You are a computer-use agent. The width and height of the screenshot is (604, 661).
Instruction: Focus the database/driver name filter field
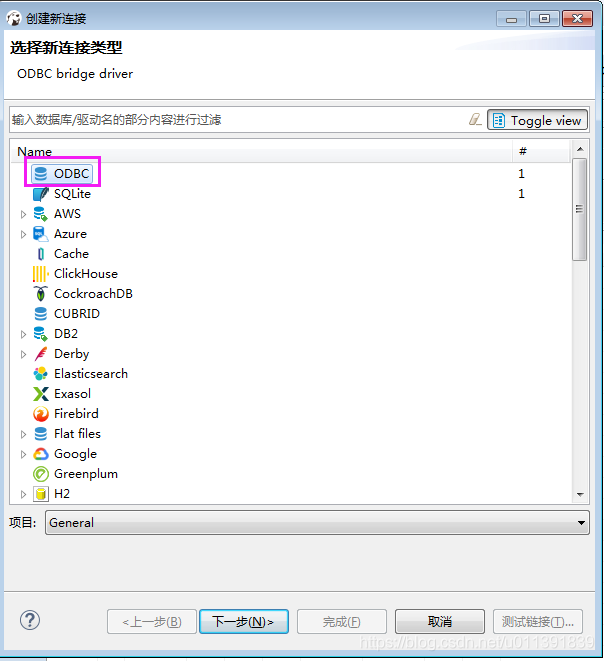[x=238, y=120]
